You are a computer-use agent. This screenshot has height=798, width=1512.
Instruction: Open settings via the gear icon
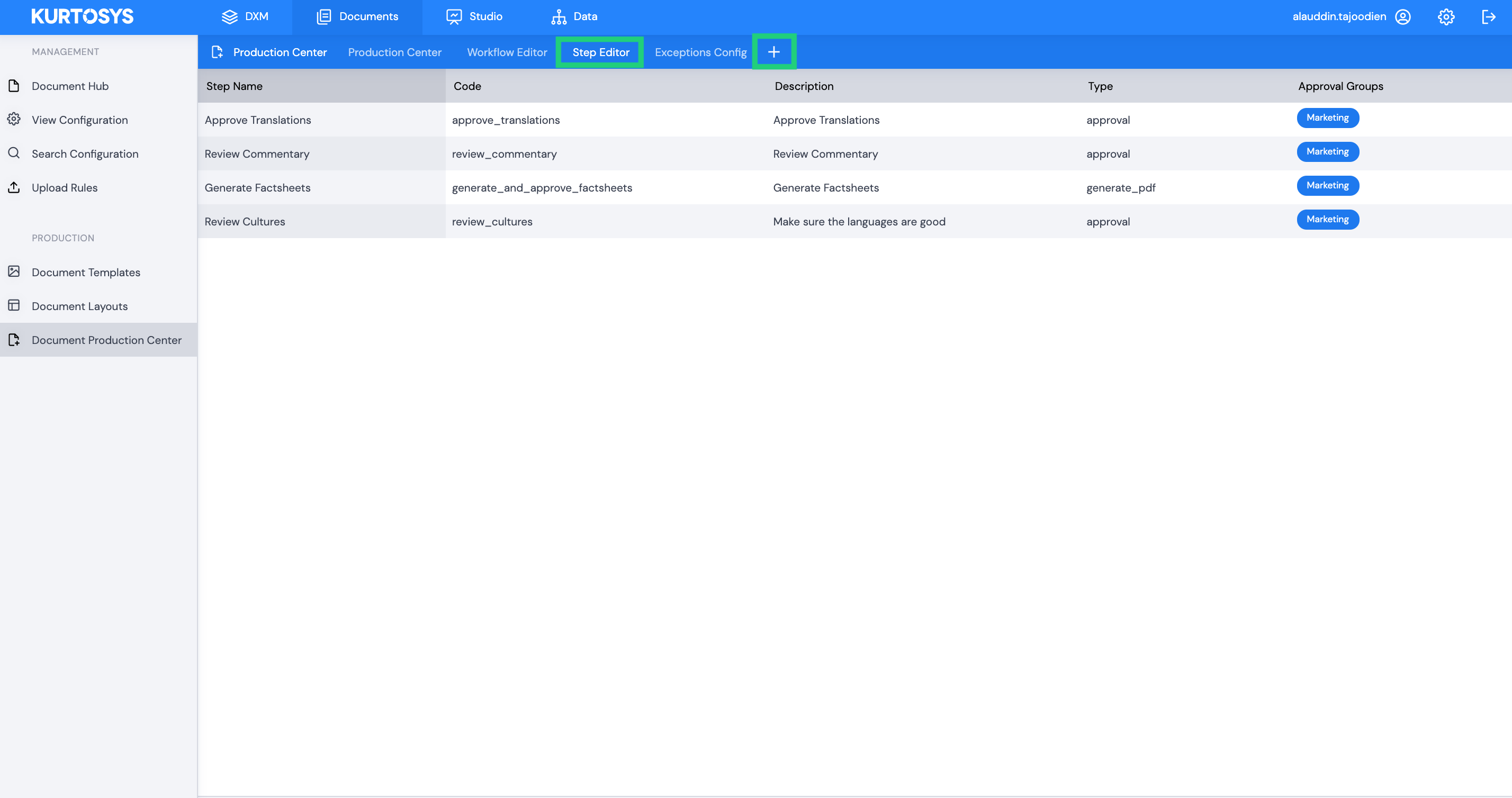coord(1446,16)
